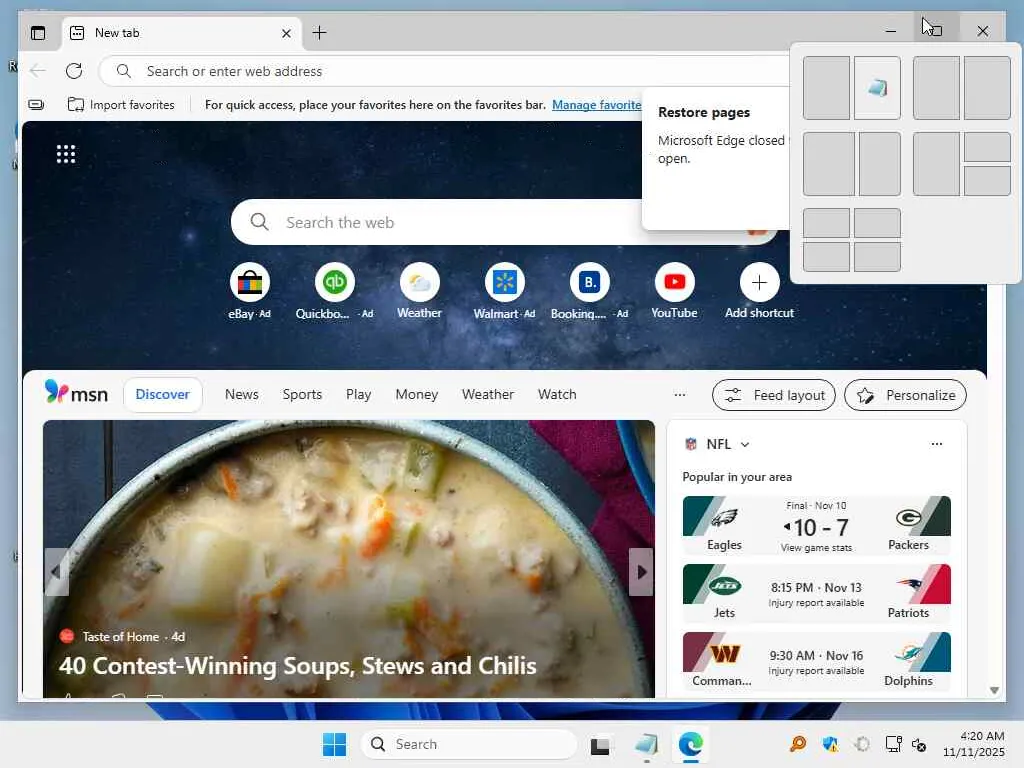Switch to the Weather feed tab
This screenshot has height=768, width=1024.
pyautogui.click(x=488, y=394)
